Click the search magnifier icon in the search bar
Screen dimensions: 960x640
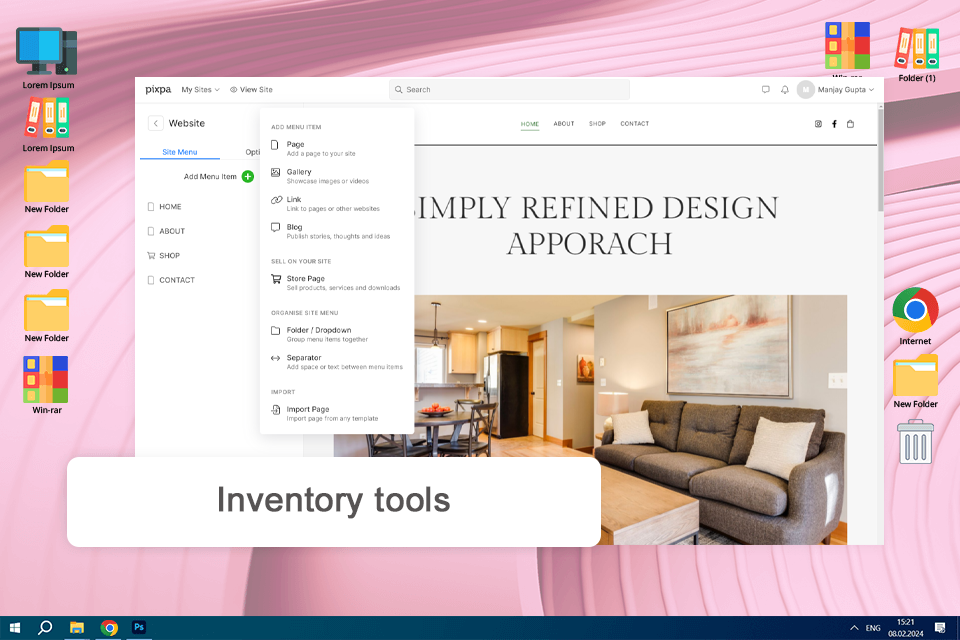click(x=399, y=89)
